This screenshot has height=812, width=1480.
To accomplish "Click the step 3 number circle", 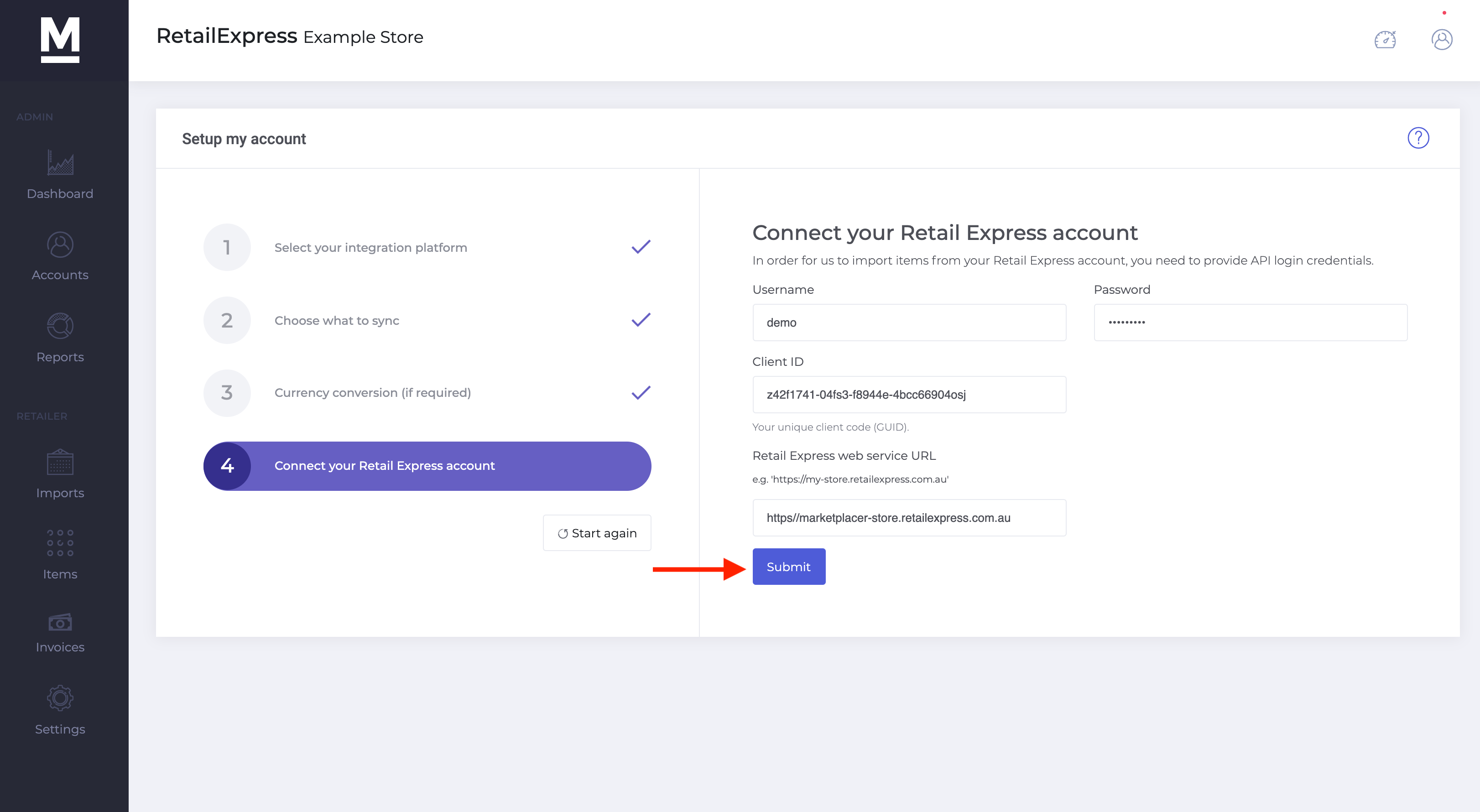I will 227,392.
